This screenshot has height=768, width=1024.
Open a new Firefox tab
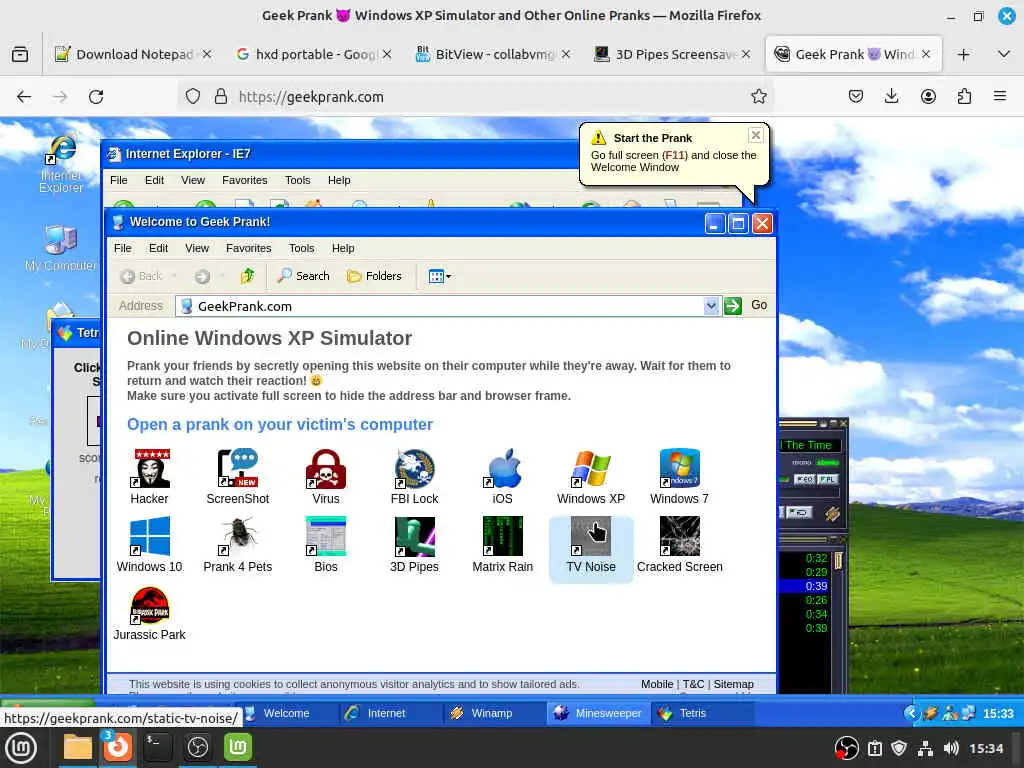point(963,54)
